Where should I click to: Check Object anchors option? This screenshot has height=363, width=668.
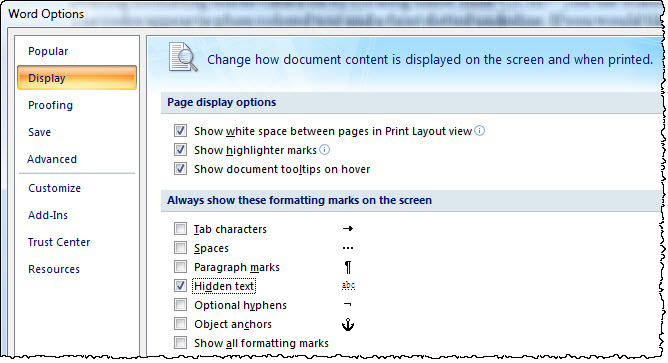pyautogui.click(x=180, y=324)
